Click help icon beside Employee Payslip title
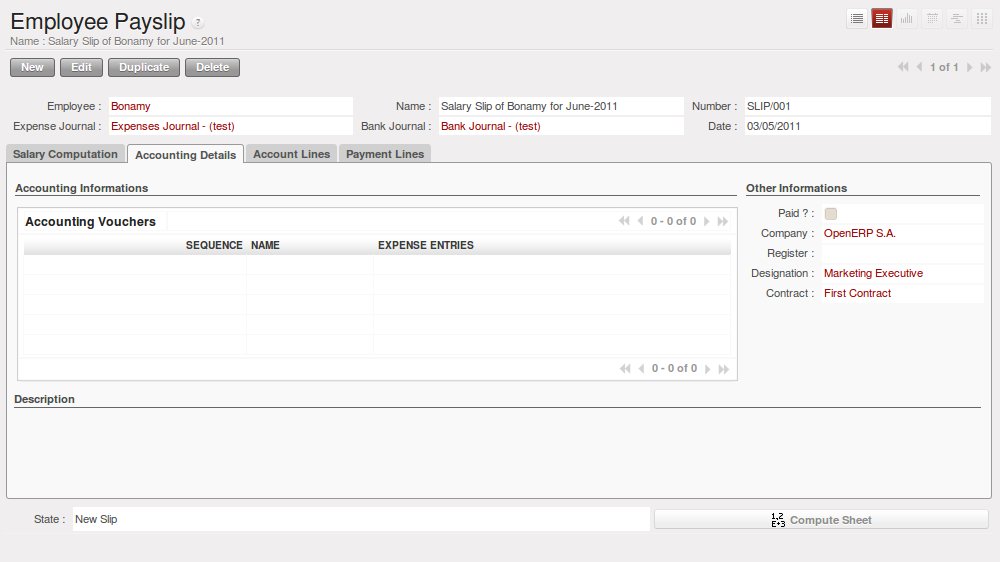Screen dimensions: 1000x562 pos(197,23)
